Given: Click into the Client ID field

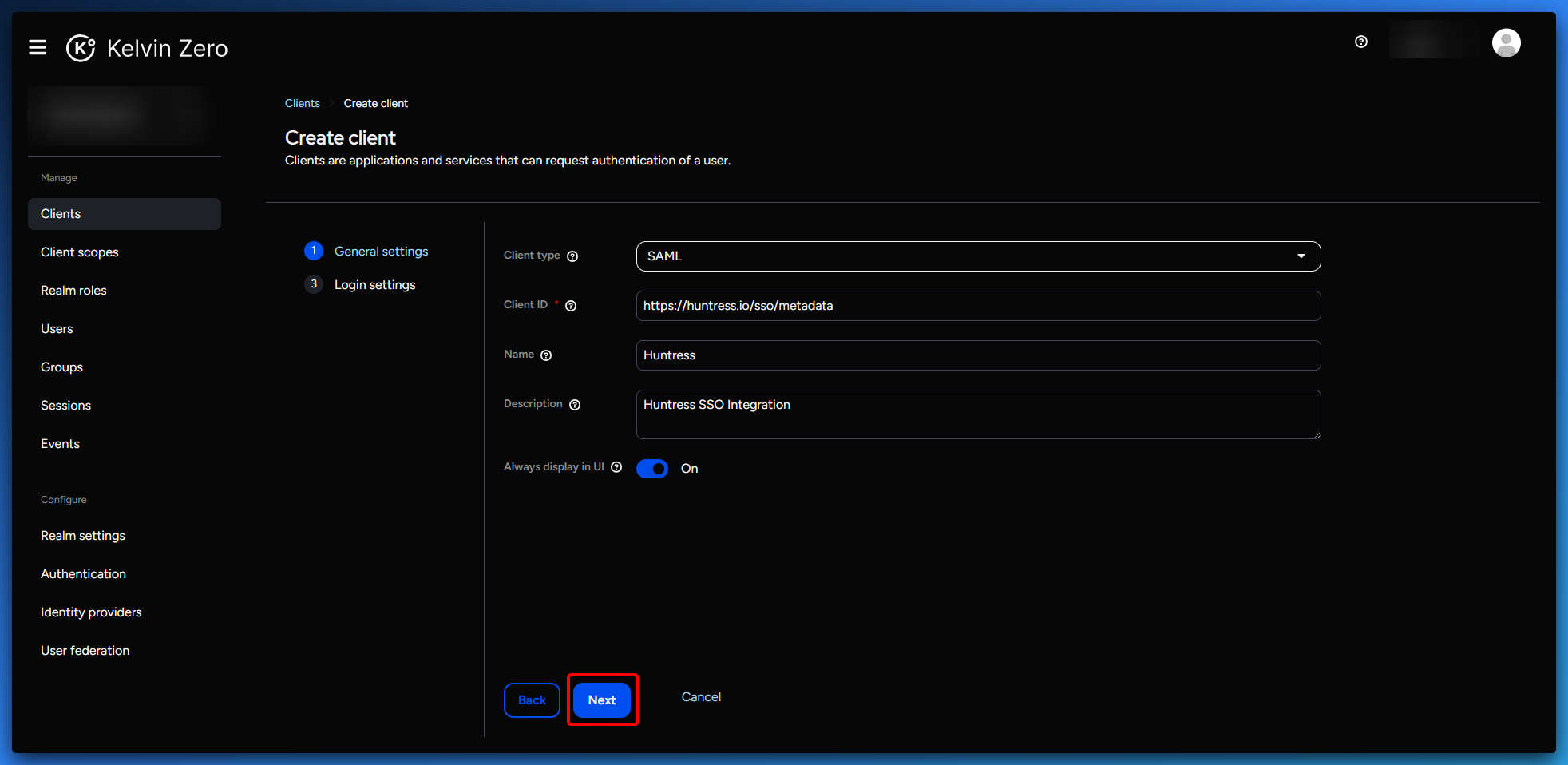Looking at the screenshot, I should point(978,306).
